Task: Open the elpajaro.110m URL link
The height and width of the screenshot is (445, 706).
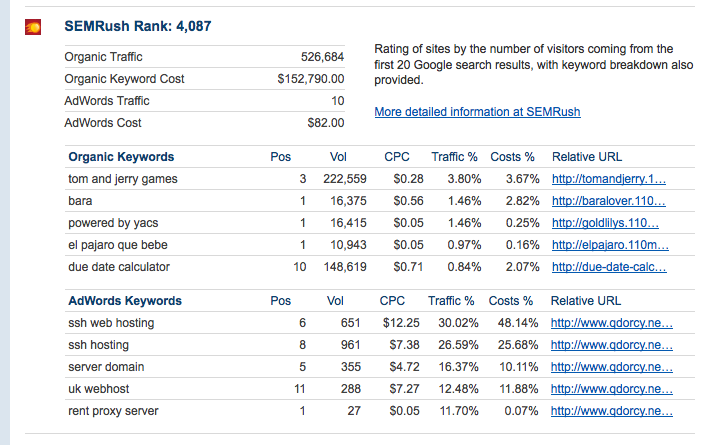Action: (x=610, y=245)
